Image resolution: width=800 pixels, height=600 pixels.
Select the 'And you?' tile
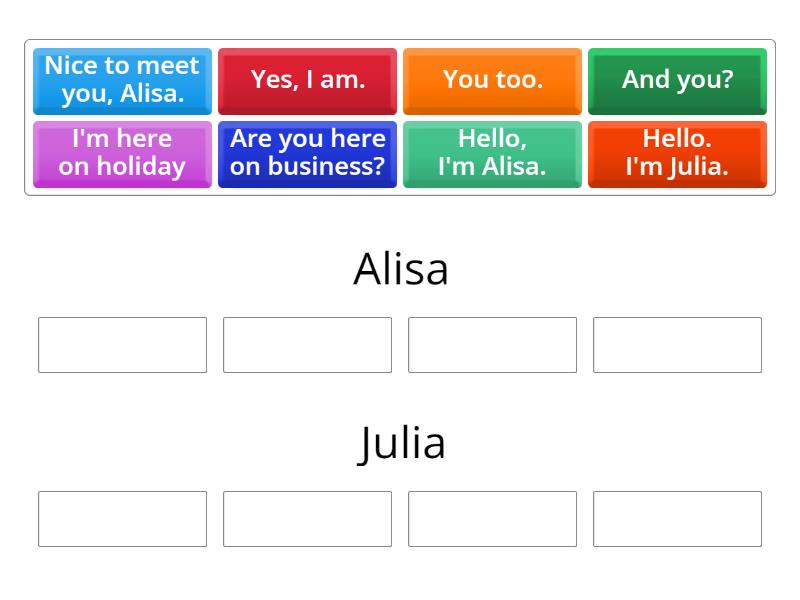pos(677,80)
